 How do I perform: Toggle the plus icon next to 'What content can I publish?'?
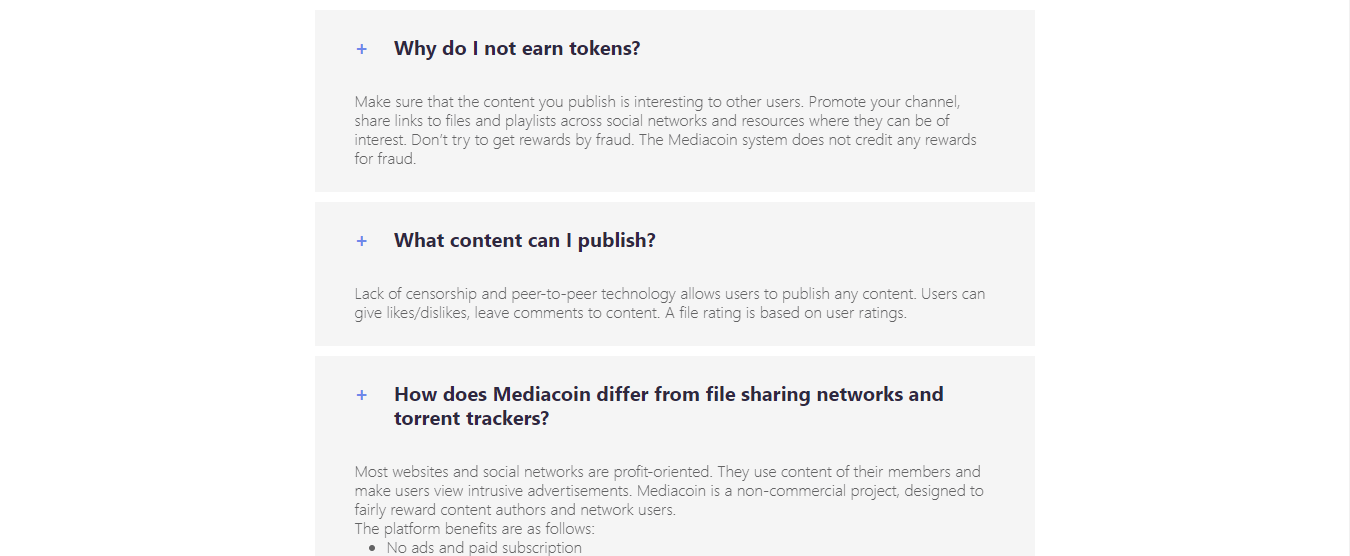tap(361, 241)
